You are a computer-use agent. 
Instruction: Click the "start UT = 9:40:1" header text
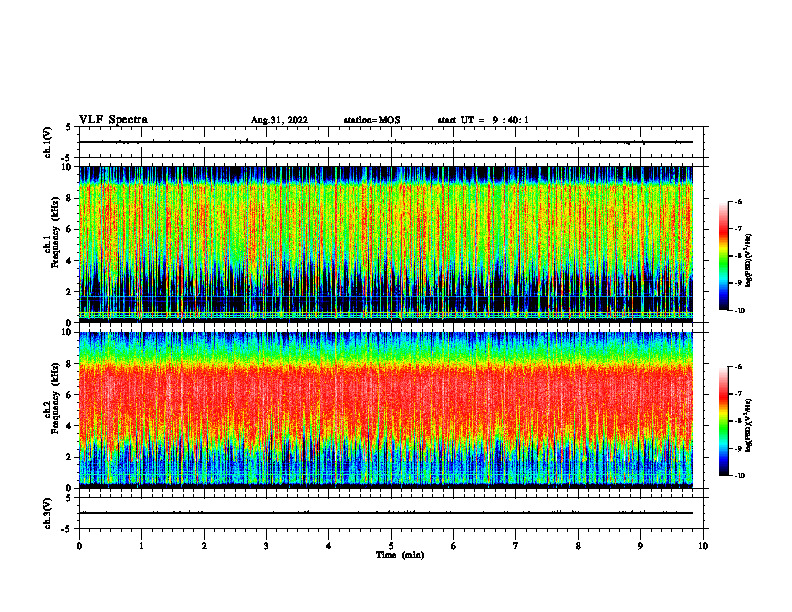(x=483, y=120)
